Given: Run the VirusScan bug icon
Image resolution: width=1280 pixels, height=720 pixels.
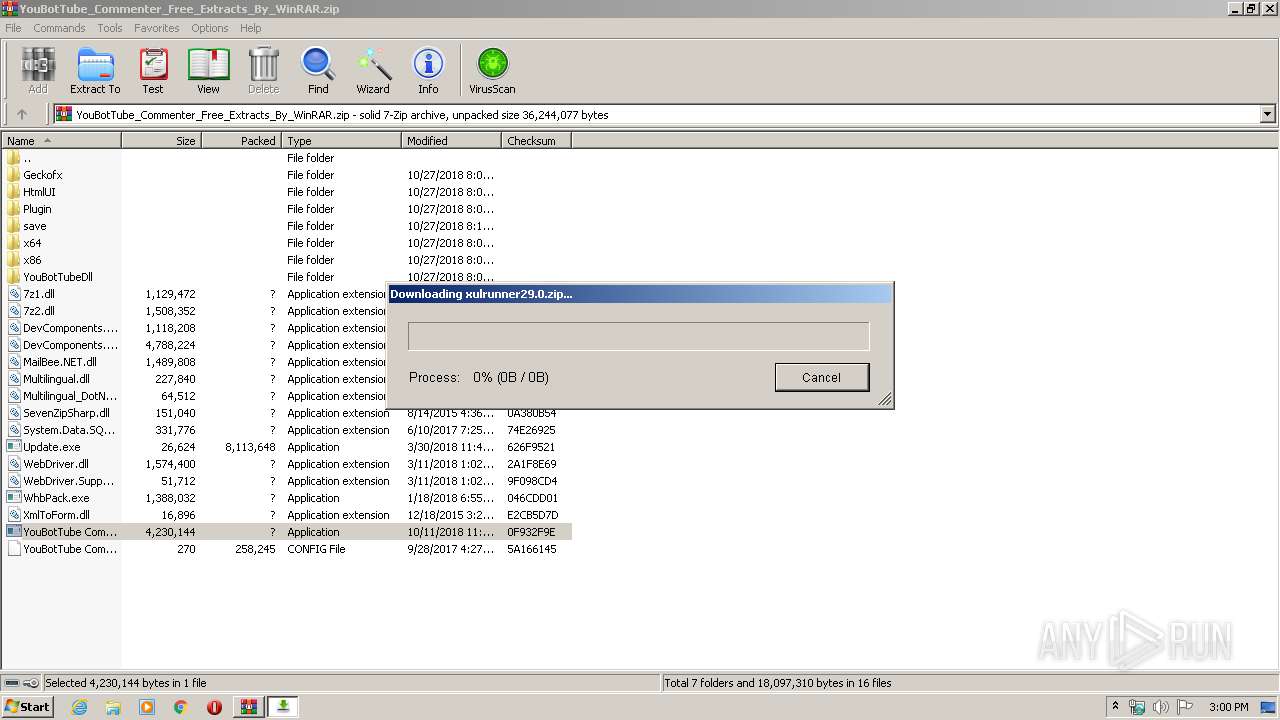Looking at the screenshot, I should click(x=492, y=71).
